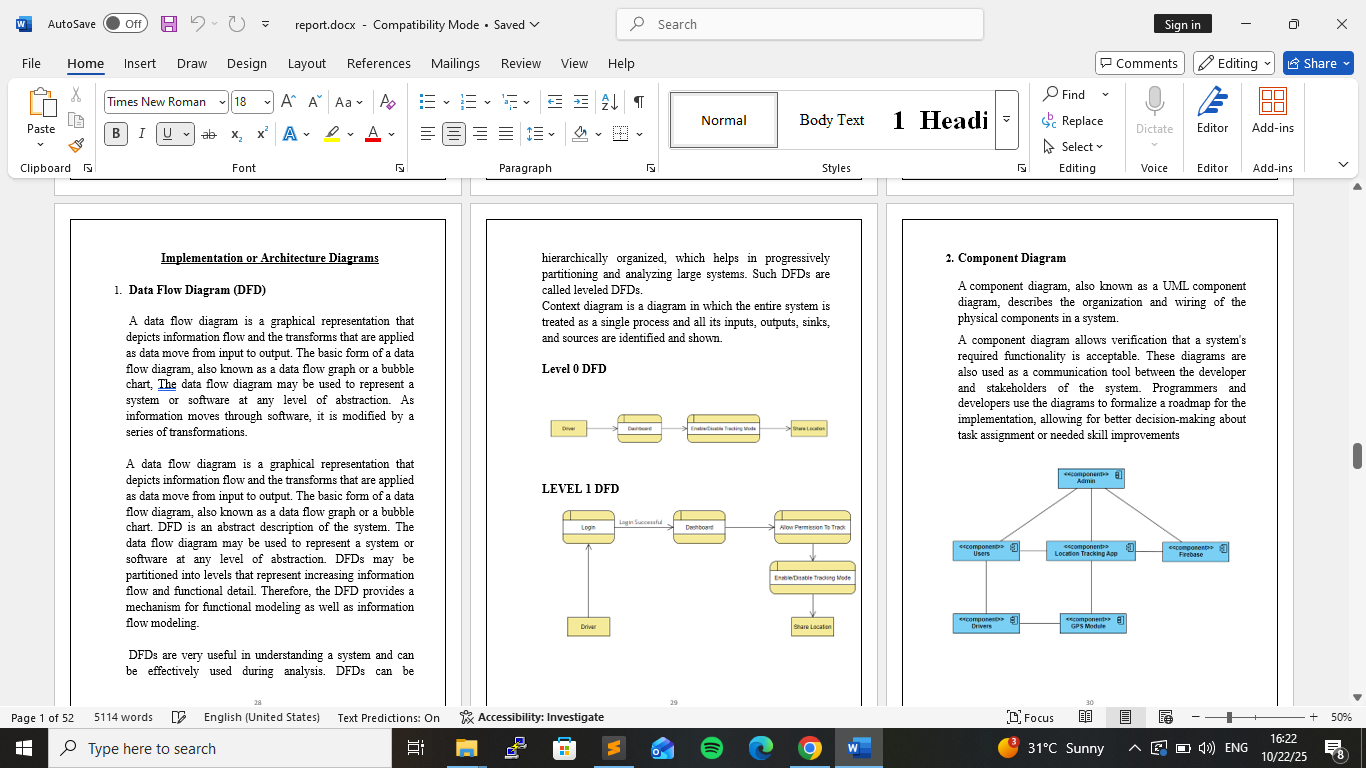Toggle Bold formatting button
The image size is (1366, 768).
(x=116, y=134)
